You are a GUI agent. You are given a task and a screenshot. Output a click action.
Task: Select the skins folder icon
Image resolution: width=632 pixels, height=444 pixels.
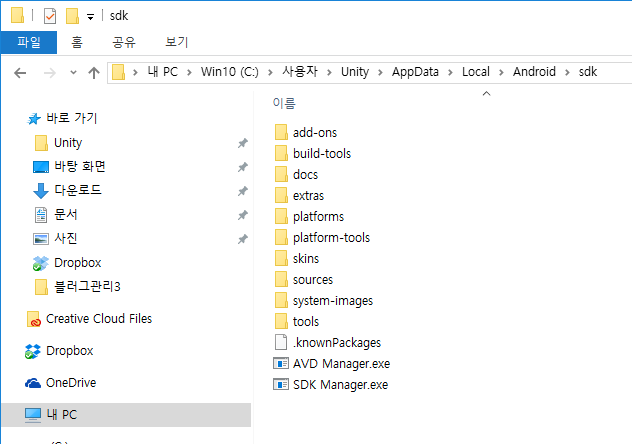[281, 258]
